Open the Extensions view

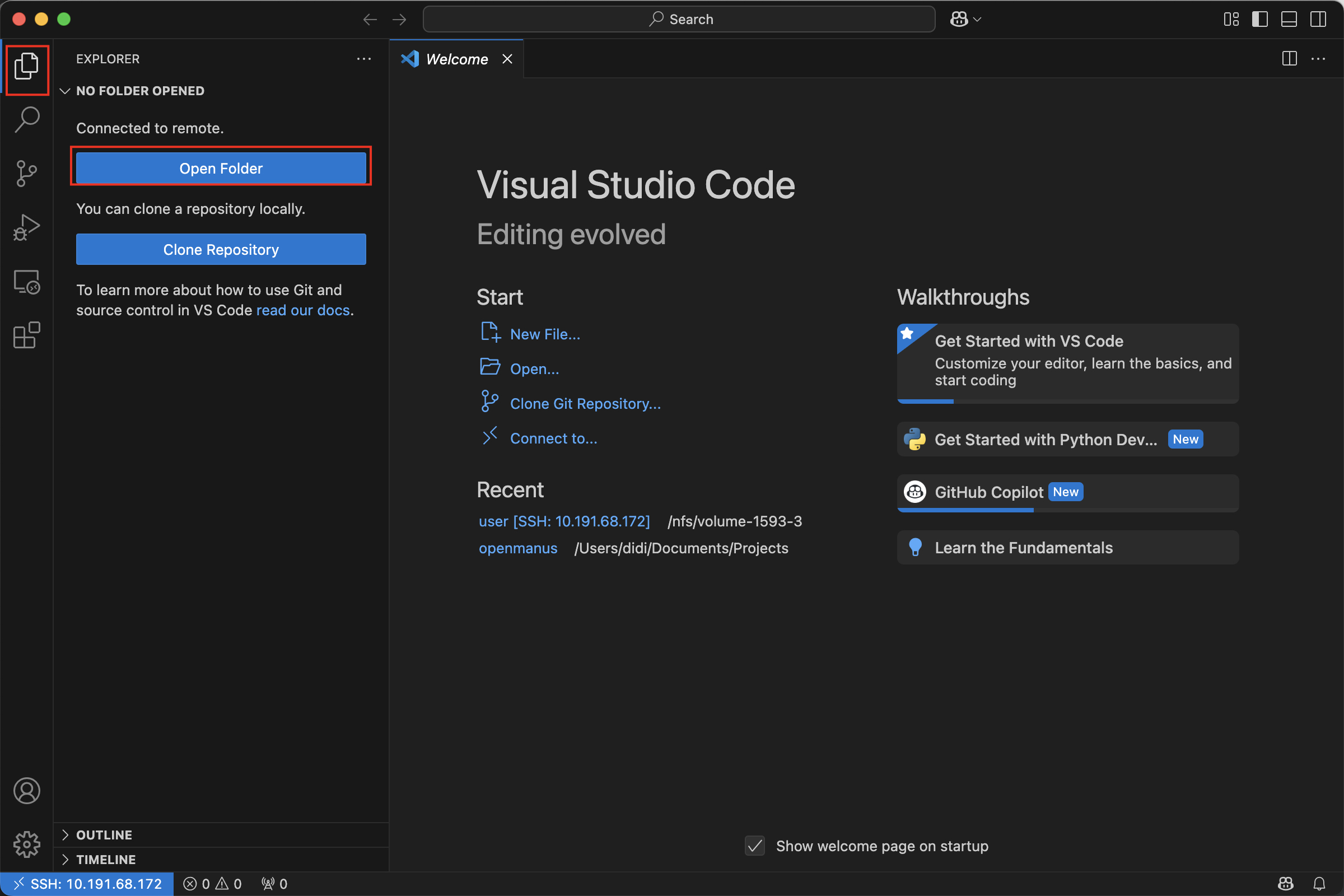(x=26, y=335)
